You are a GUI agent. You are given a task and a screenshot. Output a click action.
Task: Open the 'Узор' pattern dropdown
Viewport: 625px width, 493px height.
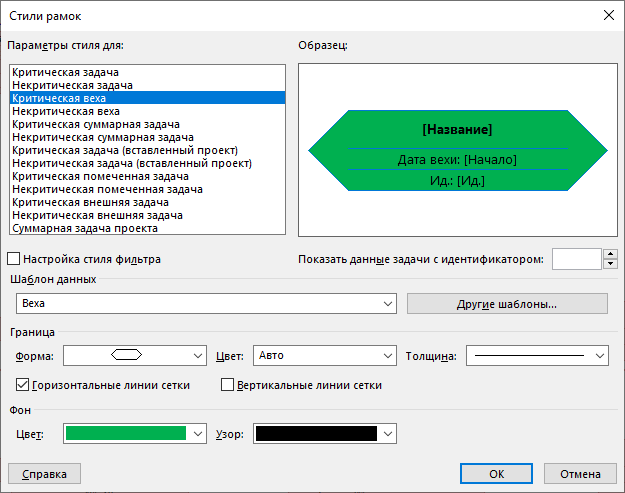coord(324,434)
